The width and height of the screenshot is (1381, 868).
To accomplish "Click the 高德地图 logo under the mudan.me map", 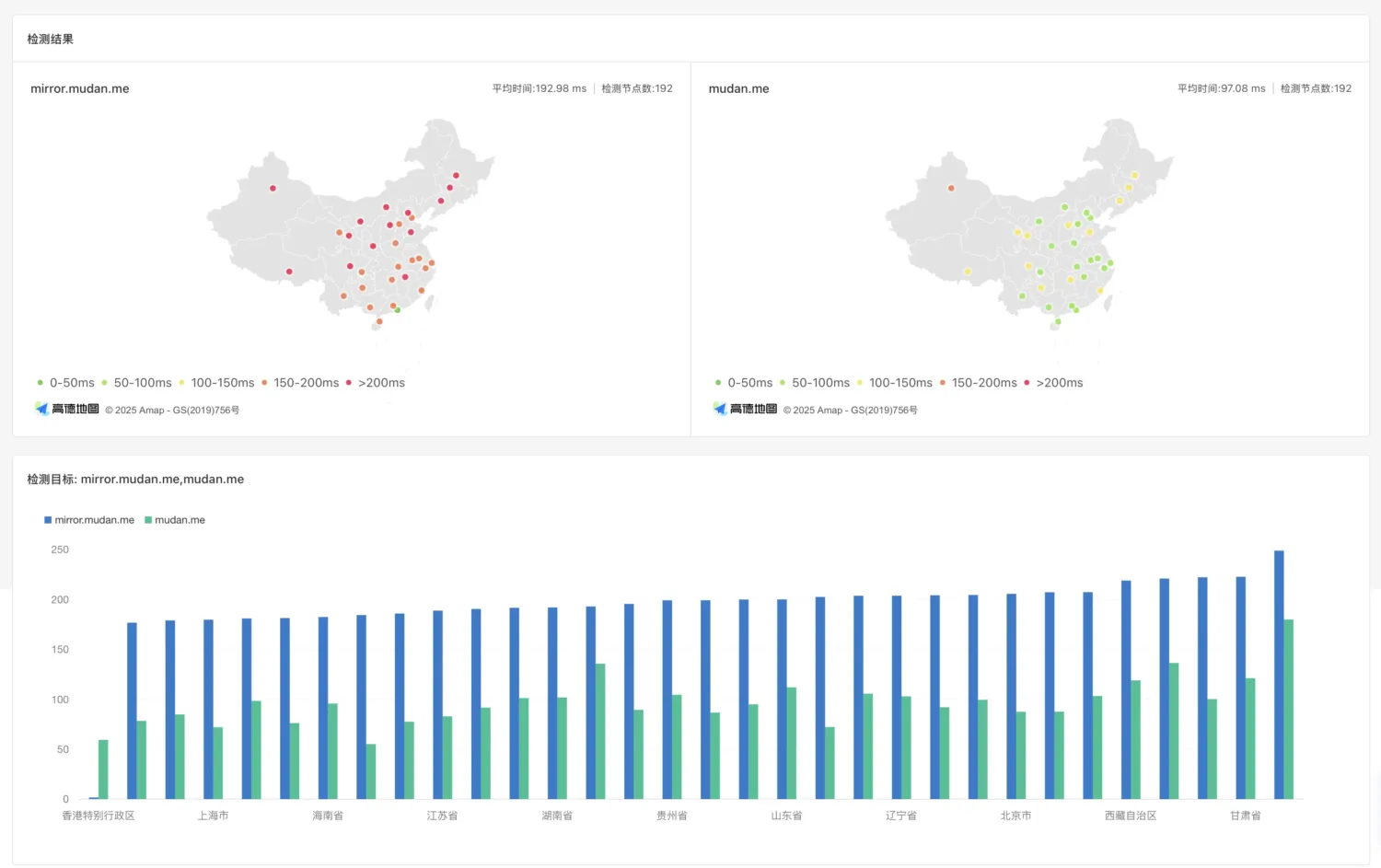I will pyautogui.click(x=744, y=409).
